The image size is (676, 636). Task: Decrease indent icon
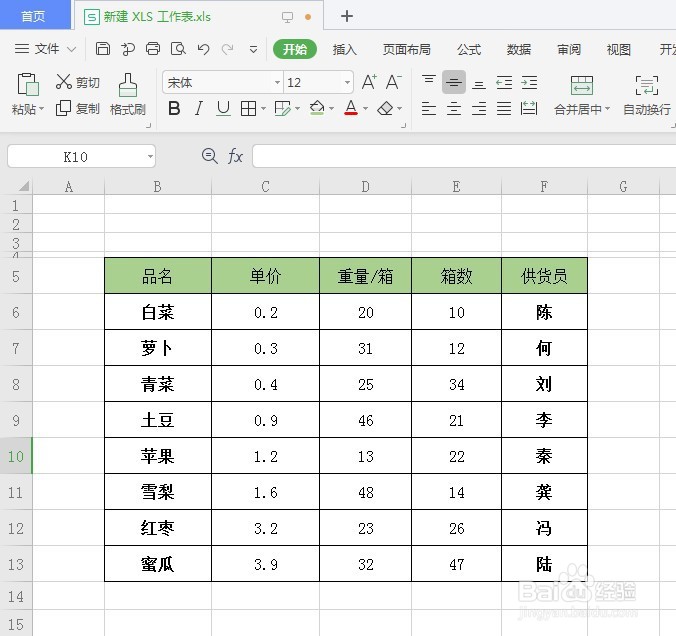coord(504,82)
